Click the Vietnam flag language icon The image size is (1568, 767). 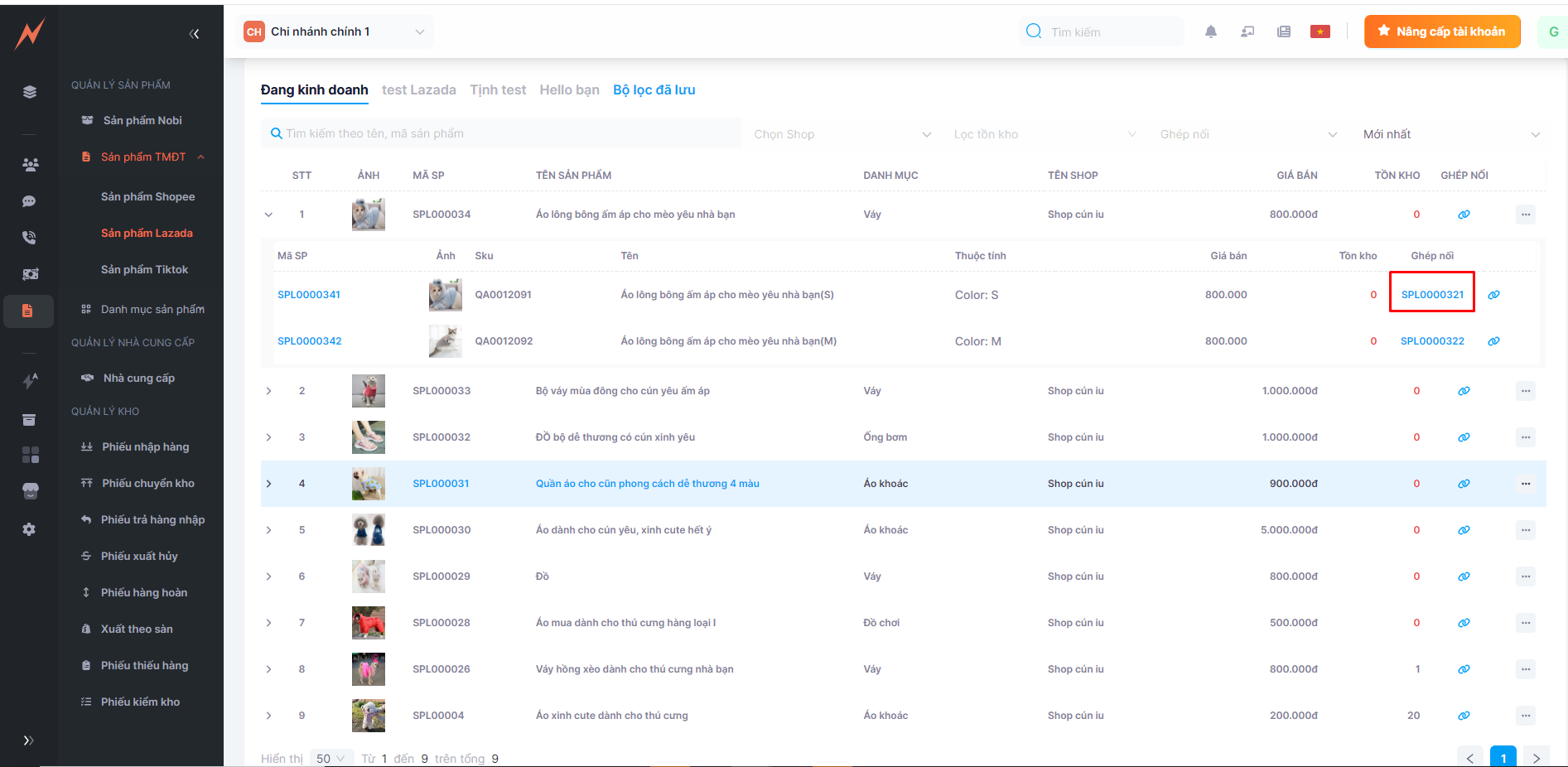[x=1320, y=31]
